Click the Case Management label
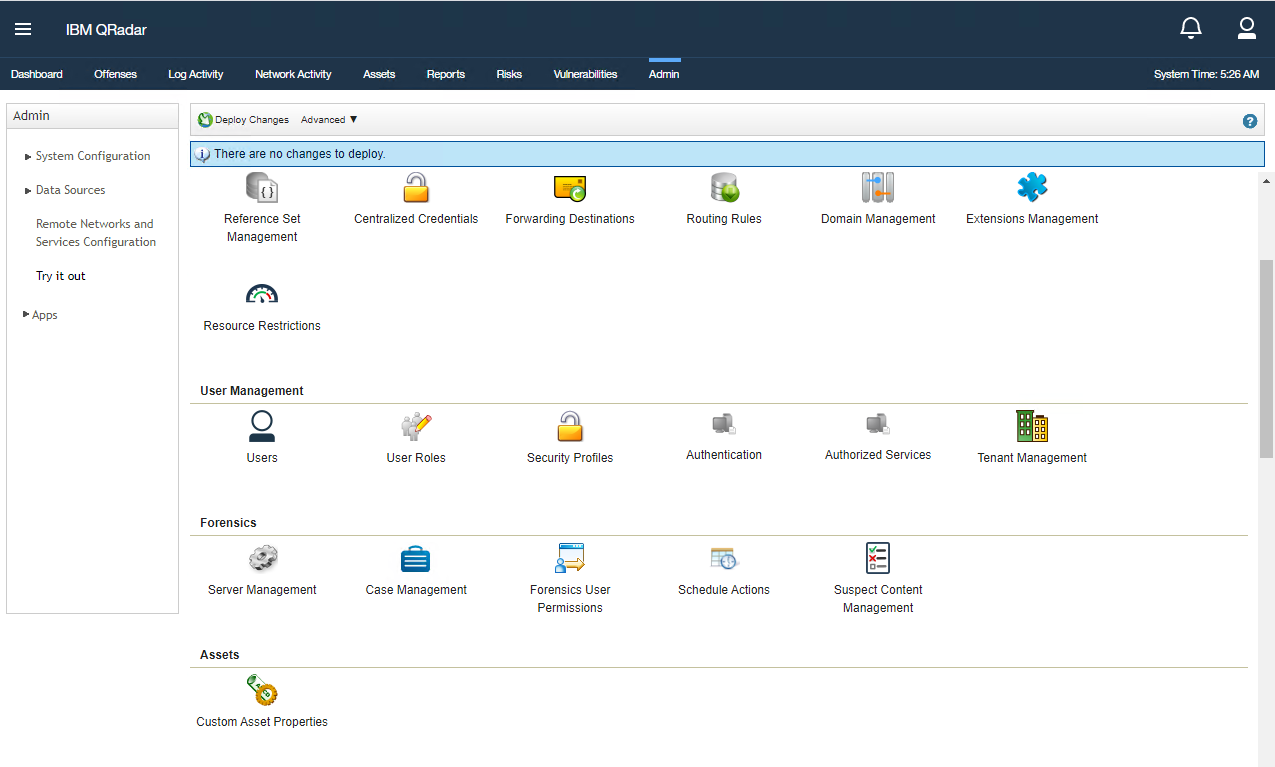 pyautogui.click(x=416, y=590)
